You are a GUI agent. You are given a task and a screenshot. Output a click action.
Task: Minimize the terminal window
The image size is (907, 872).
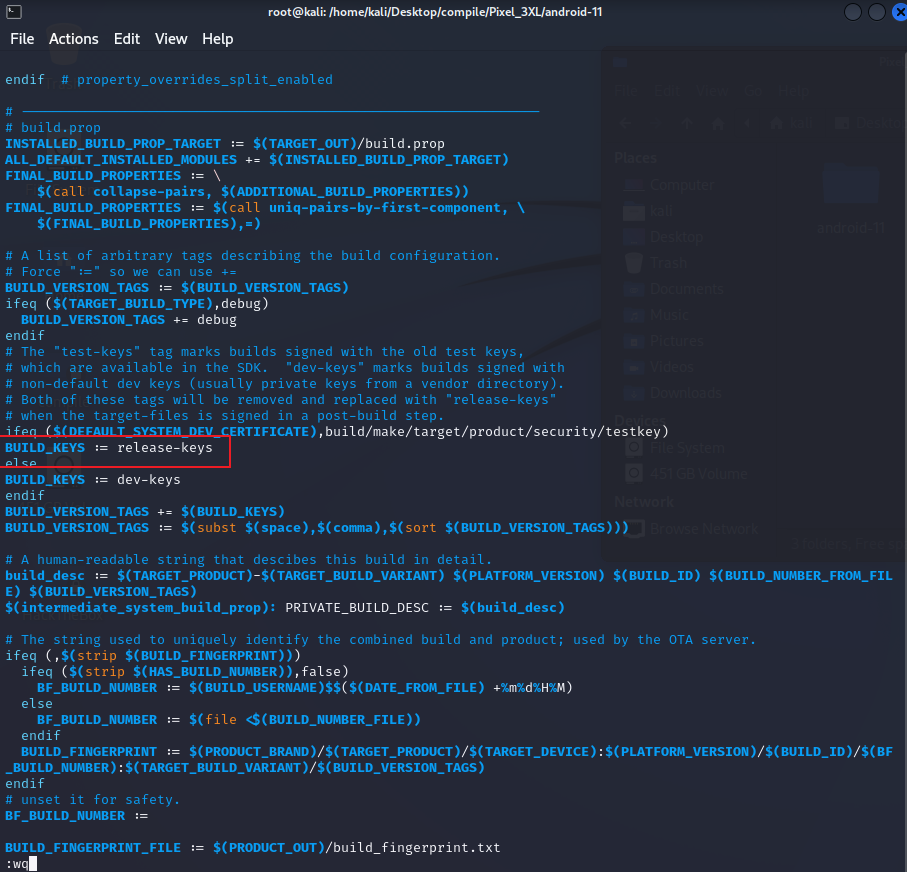point(852,12)
